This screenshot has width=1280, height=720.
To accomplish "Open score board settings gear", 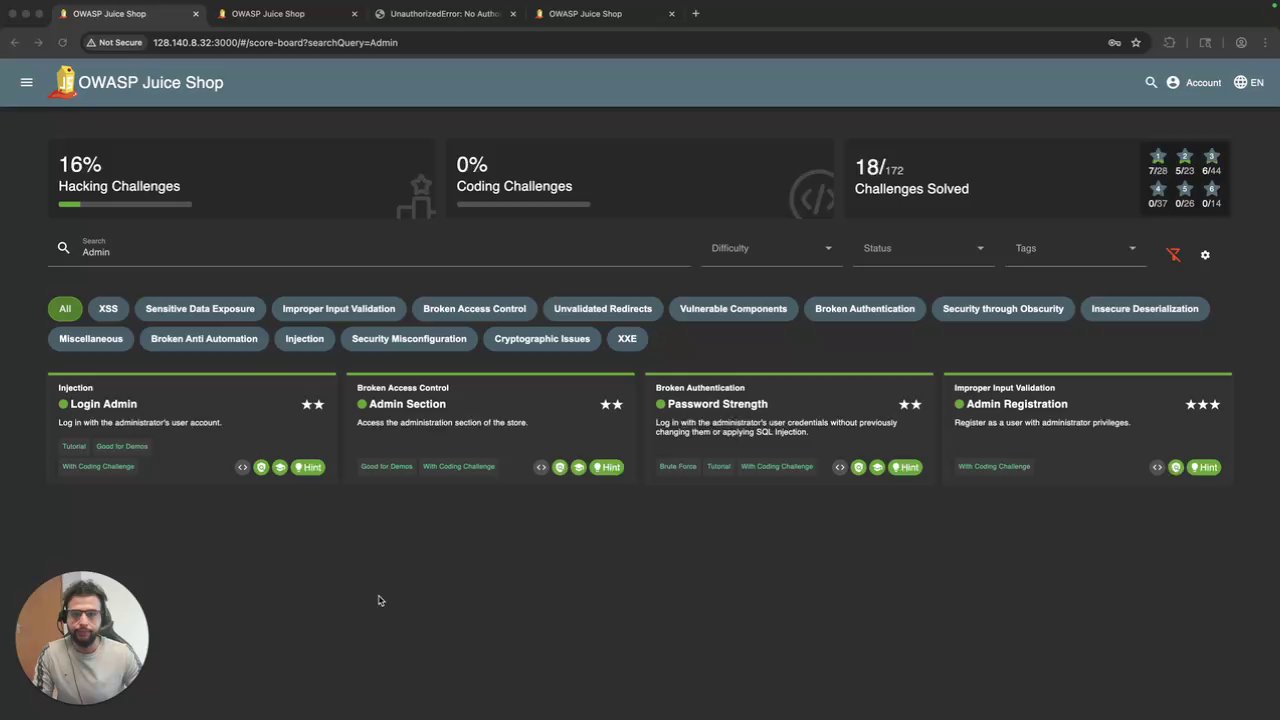I will point(1205,255).
